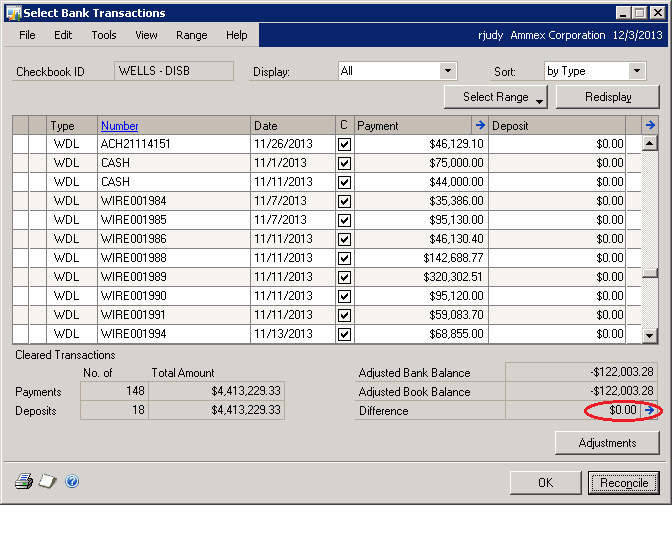672x535 pixels.
Task: Click the transaction list scrollbar thumb
Action: pyautogui.click(x=650, y=273)
